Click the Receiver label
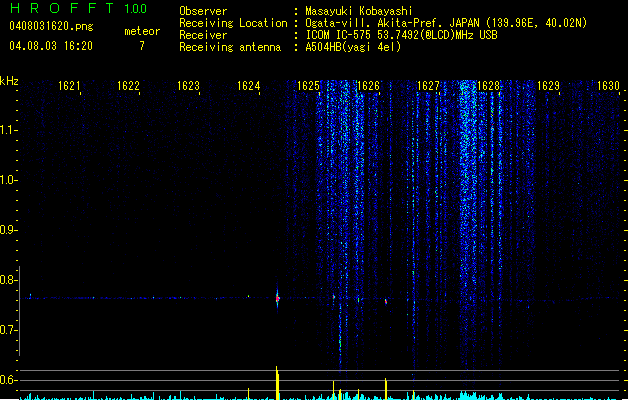Viewport: 629px width, 400px height. point(203,35)
